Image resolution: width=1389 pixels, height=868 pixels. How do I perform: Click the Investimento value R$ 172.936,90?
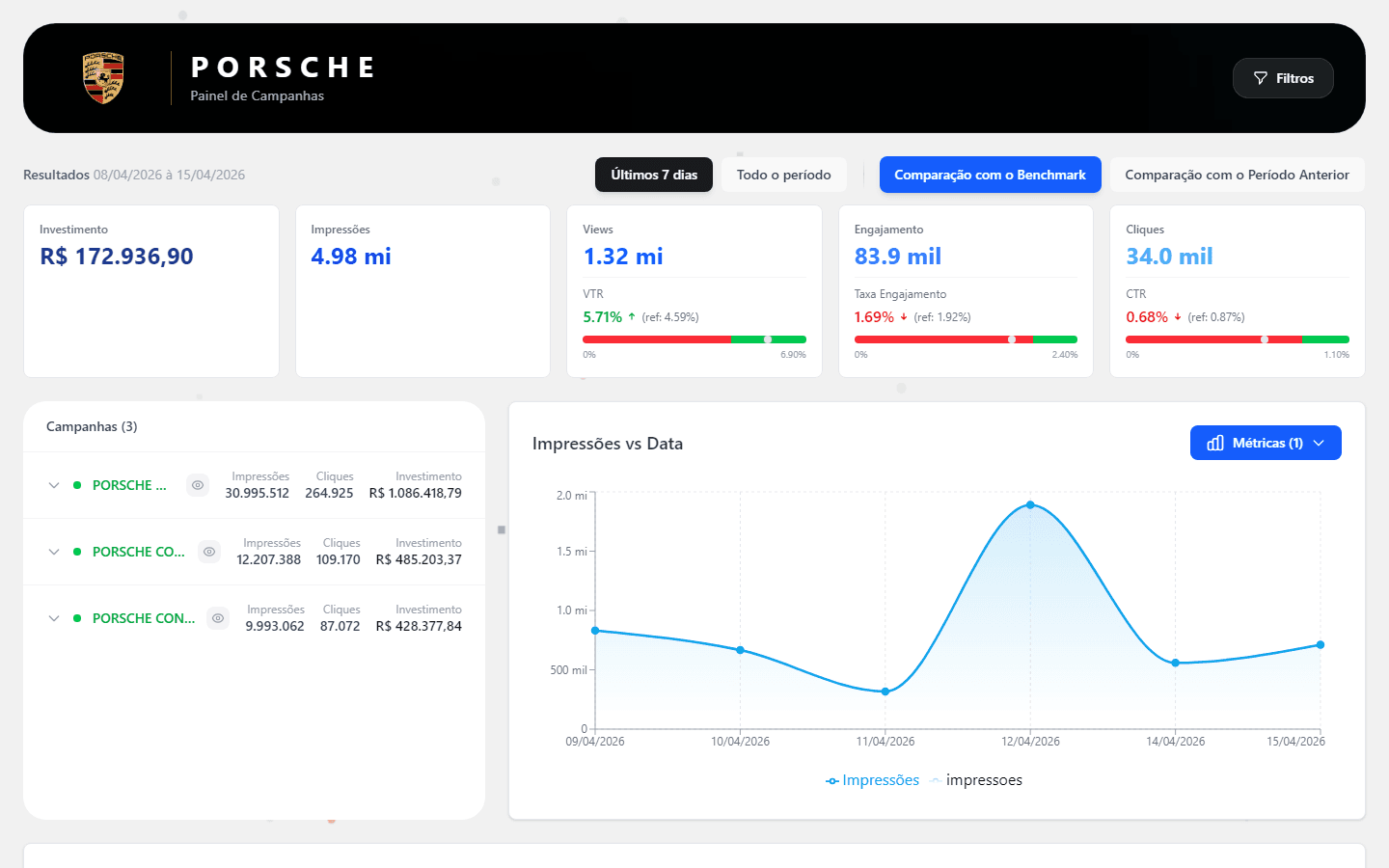pos(117,257)
